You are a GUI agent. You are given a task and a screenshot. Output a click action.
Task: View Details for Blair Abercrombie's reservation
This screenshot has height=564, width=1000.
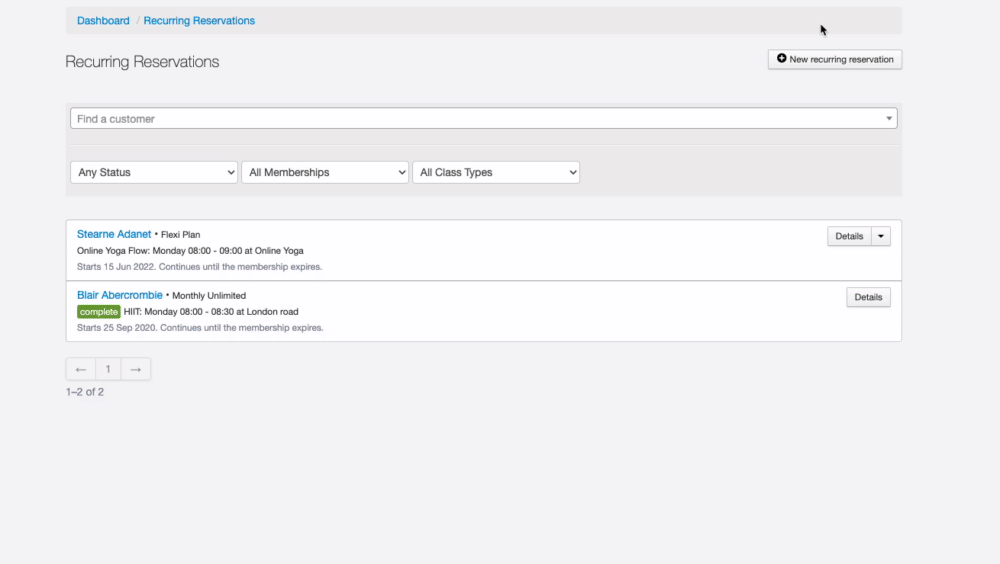[868, 297]
